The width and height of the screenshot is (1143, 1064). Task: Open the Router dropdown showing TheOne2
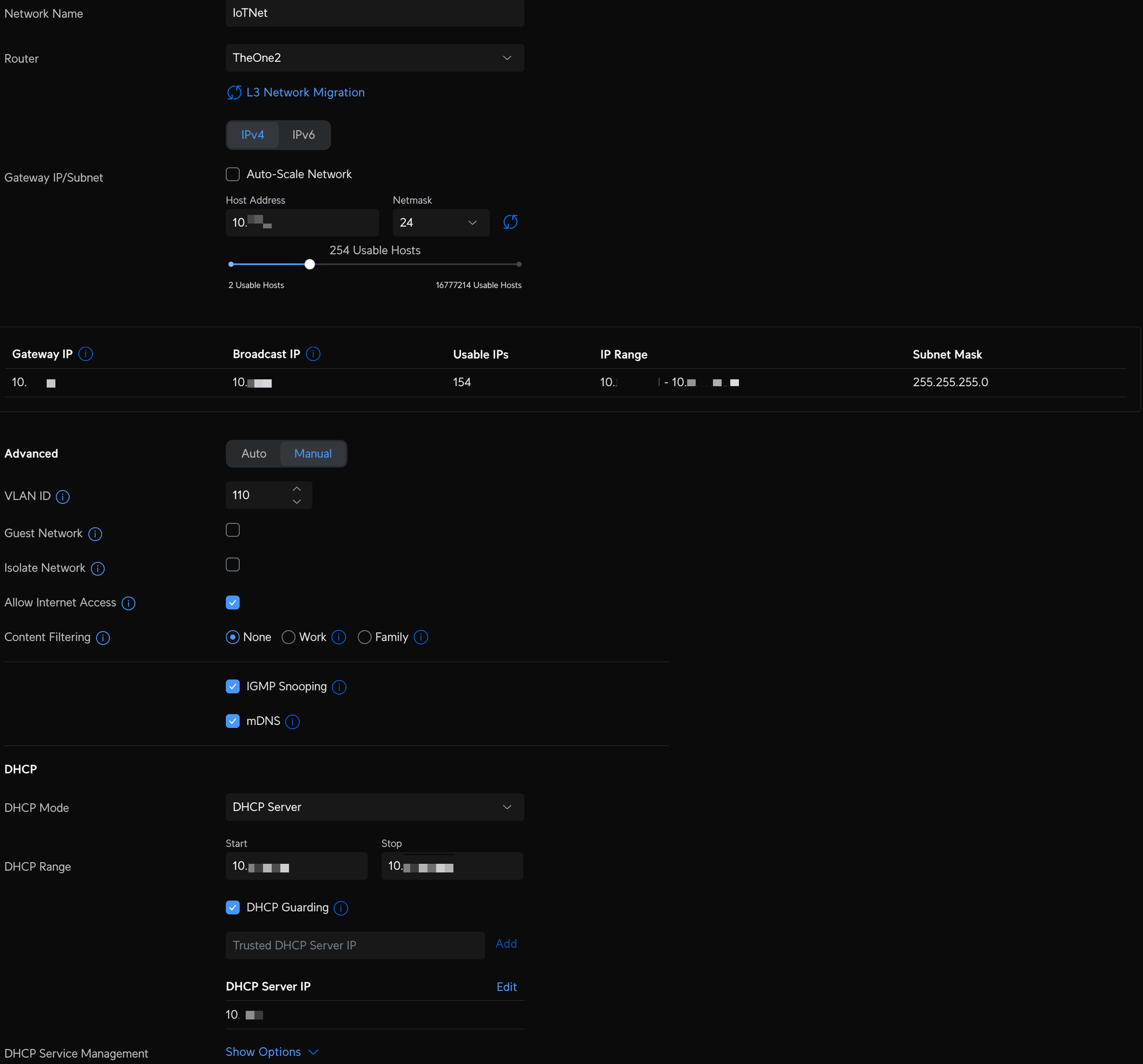[374, 58]
